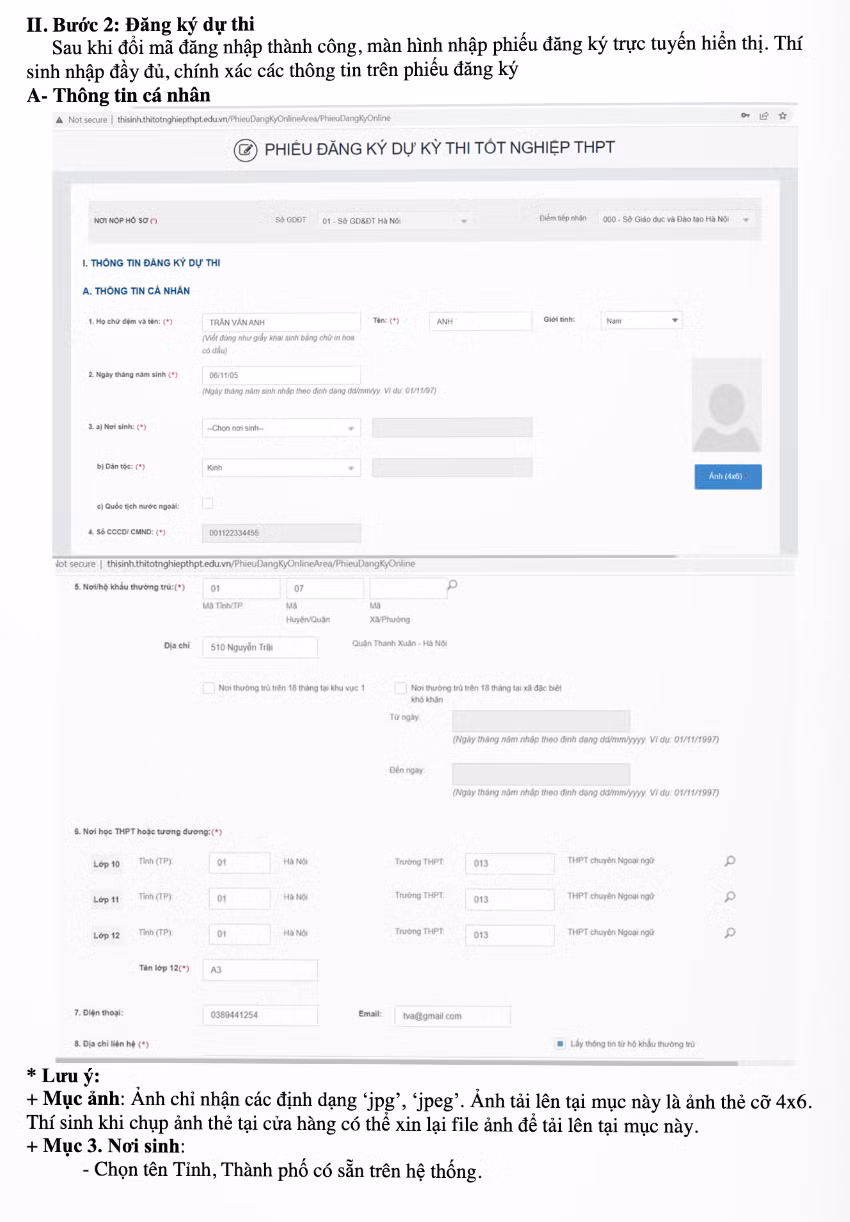
Task: Expand the Dân tộc dropdown showing Kinh
Action: pyautogui.click(x=280, y=467)
